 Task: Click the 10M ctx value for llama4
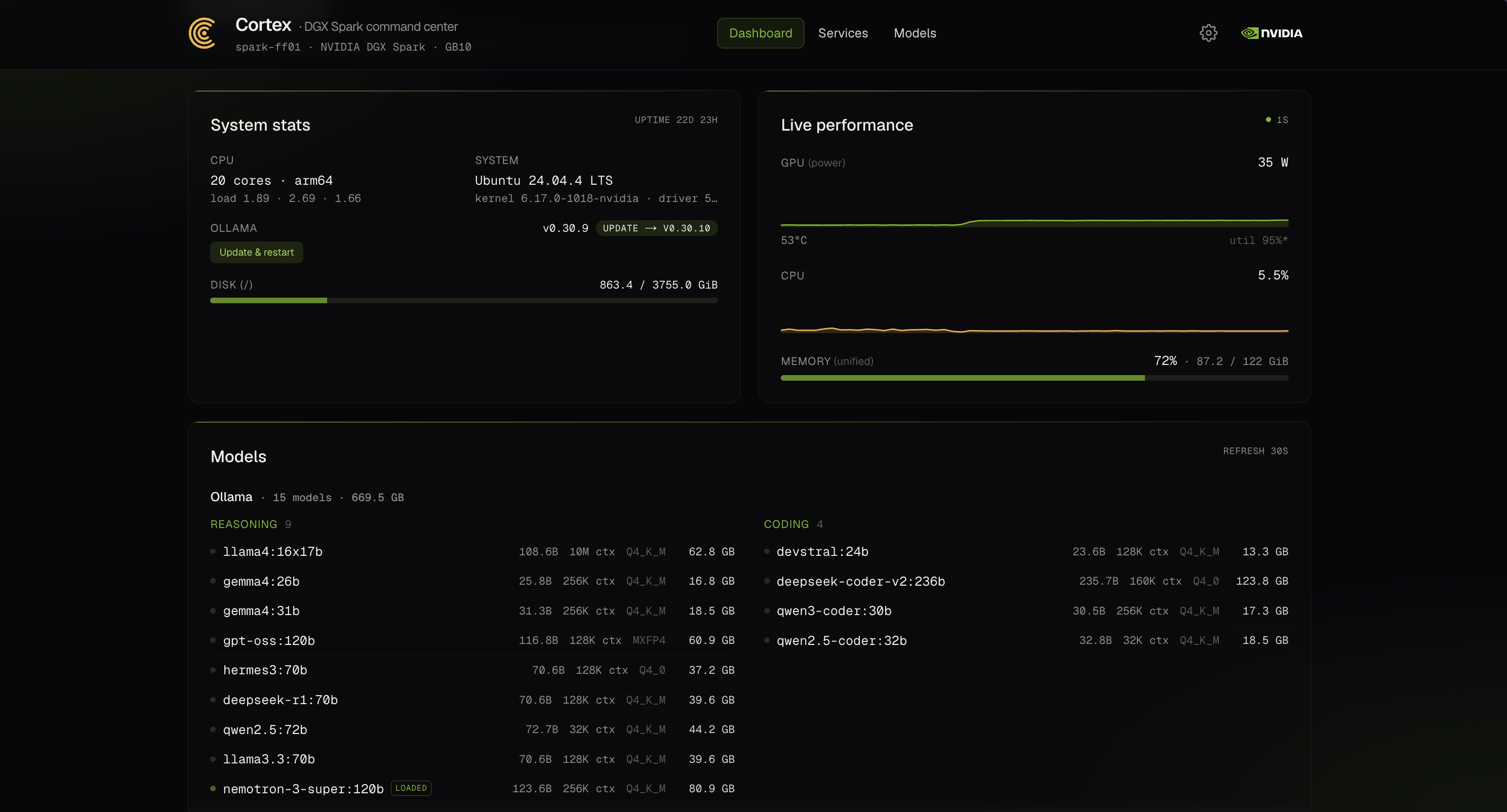coord(591,552)
